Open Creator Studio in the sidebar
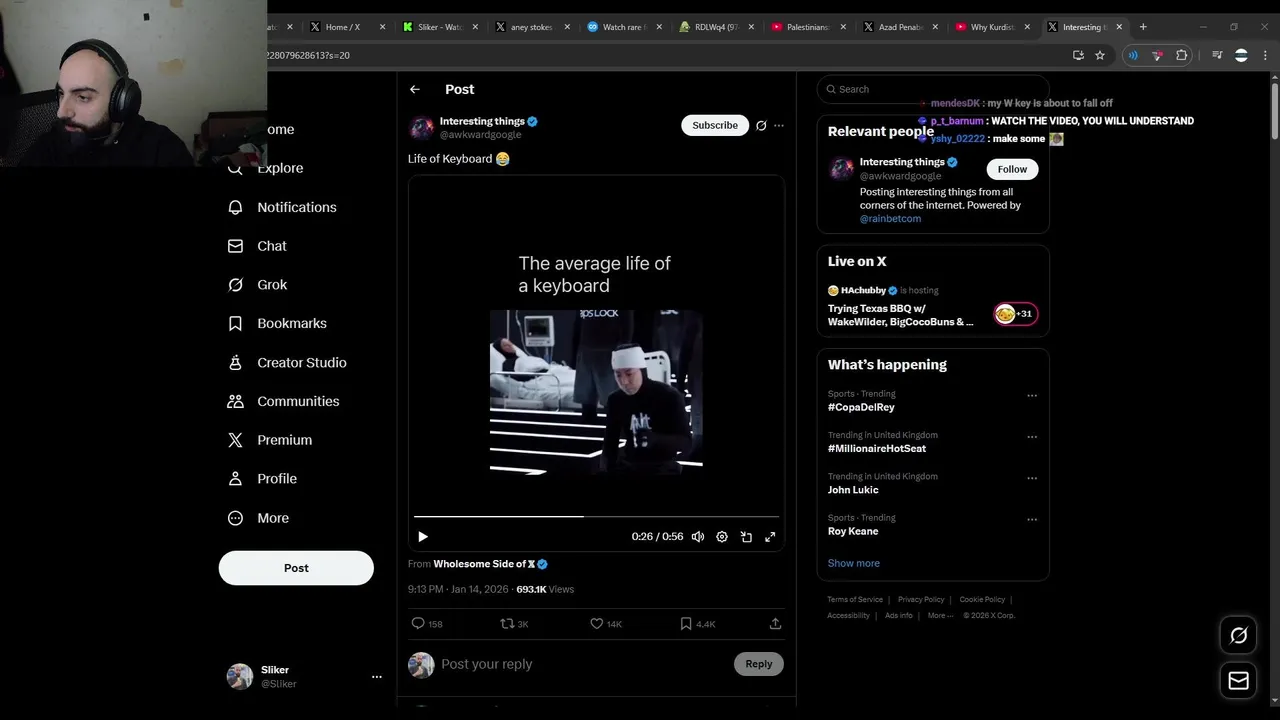 [287, 362]
